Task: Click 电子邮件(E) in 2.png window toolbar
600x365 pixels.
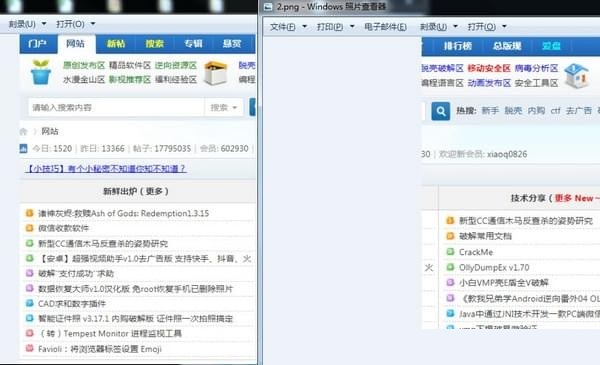Action: tap(385, 27)
